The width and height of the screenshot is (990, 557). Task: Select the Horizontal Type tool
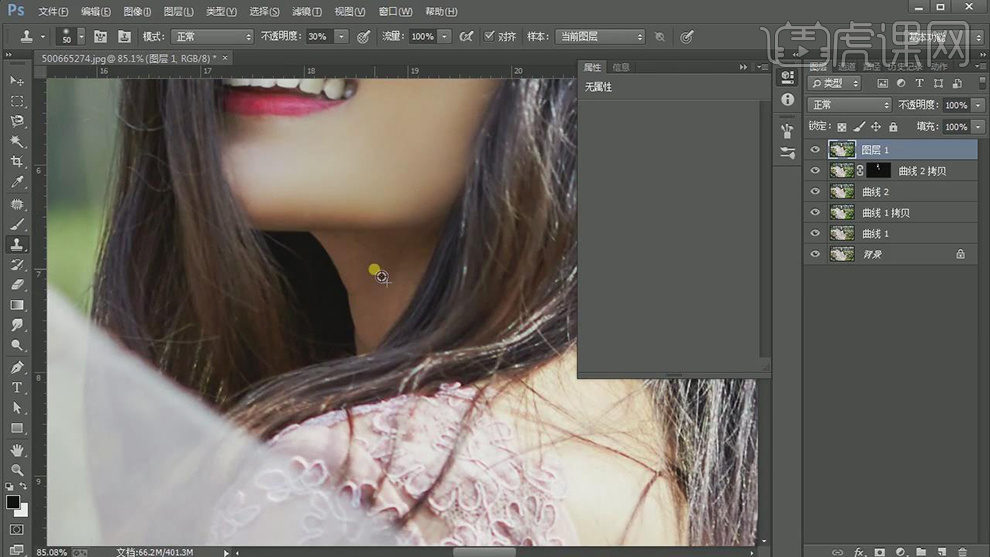[x=17, y=387]
